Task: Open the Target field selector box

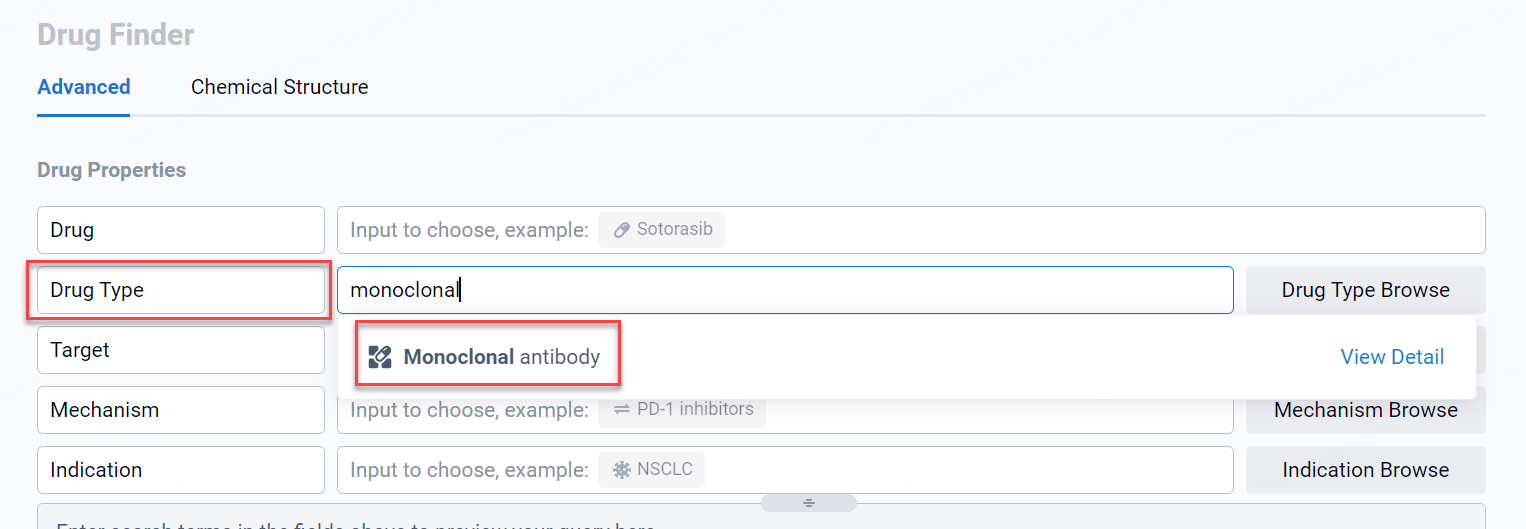Action: pos(180,350)
